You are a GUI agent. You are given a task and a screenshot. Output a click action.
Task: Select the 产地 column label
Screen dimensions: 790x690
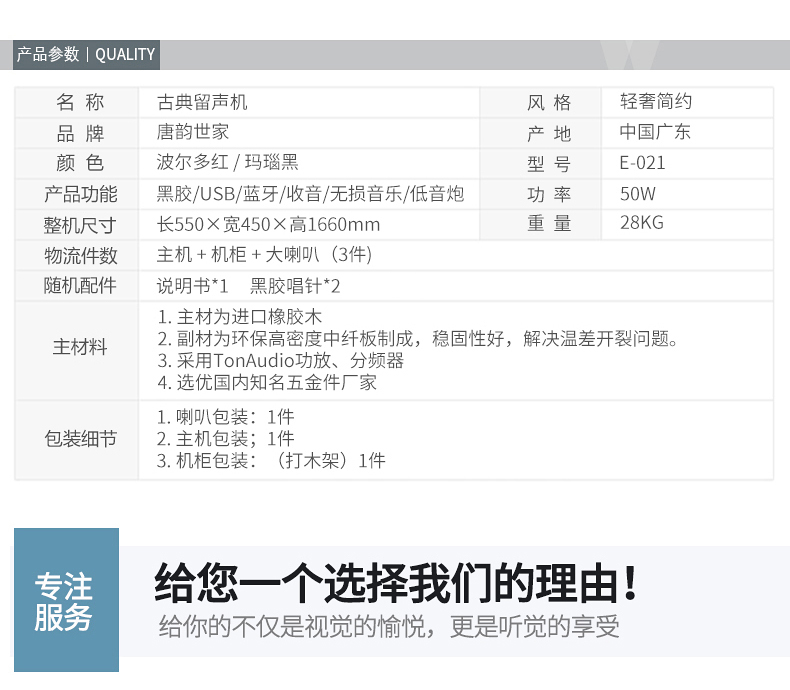coord(549,134)
